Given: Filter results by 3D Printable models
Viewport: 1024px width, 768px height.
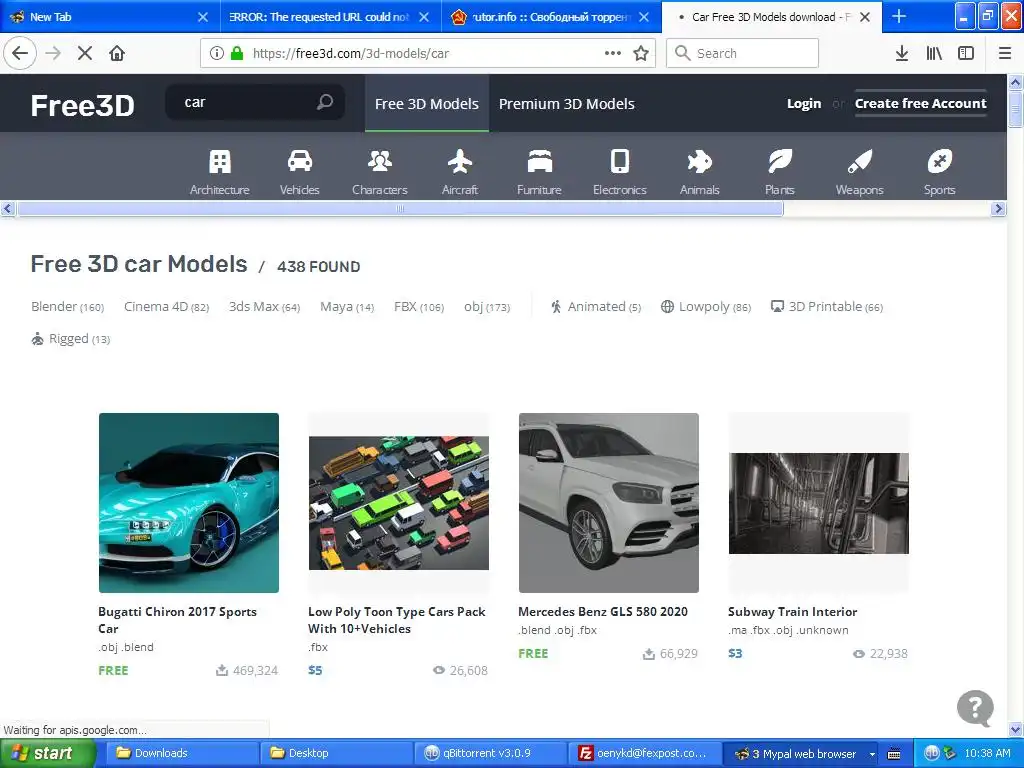Looking at the screenshot, I should click(x=827, y=306).
